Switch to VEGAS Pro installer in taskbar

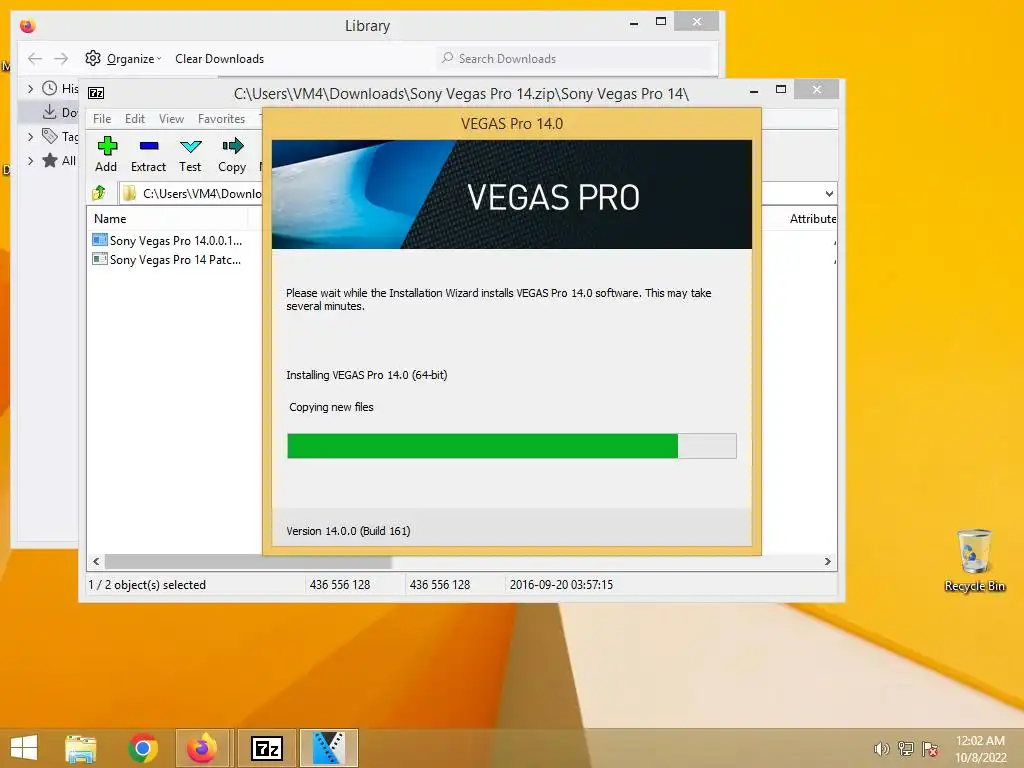(329, 748)
